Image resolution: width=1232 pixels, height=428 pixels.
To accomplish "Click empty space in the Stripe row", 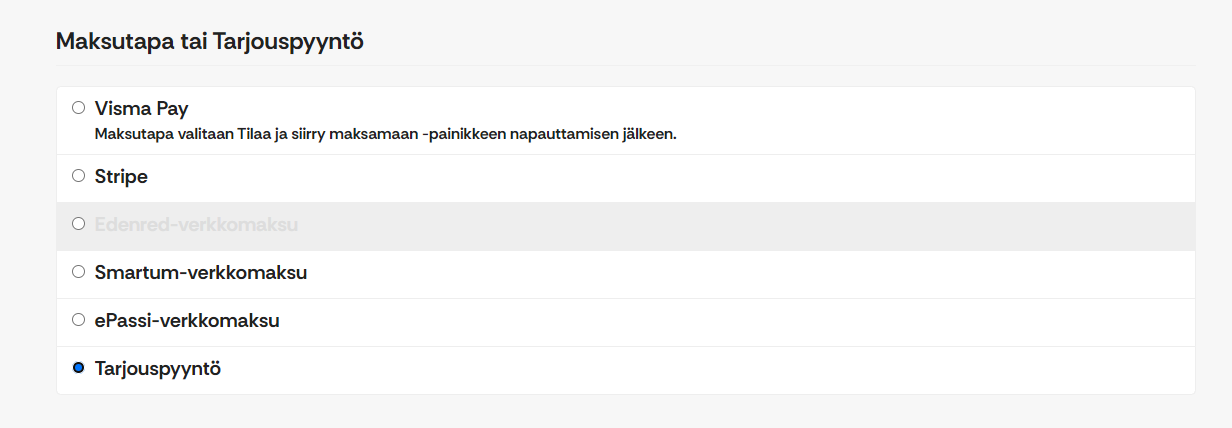I will tap(700, 178).
